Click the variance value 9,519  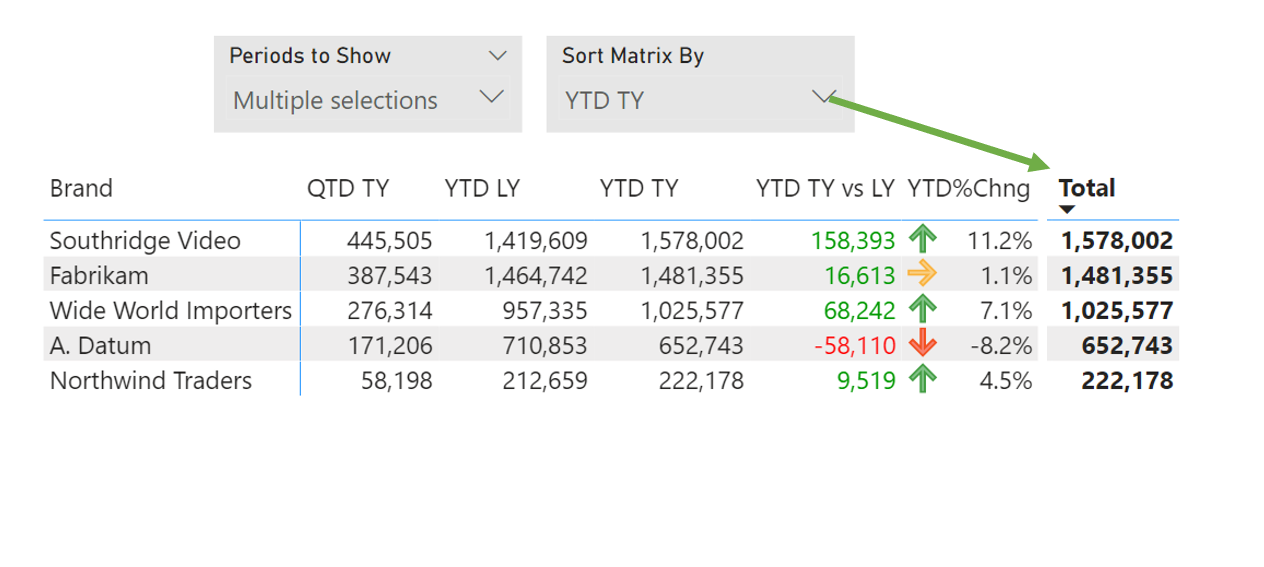[x=867, y=381]
